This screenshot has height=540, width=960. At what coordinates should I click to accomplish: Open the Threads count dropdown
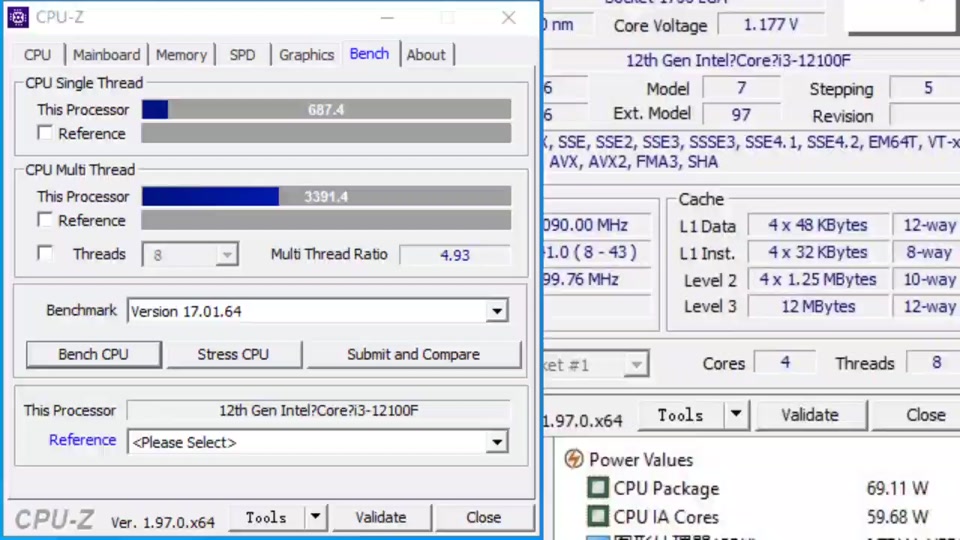tap(227, 255)
